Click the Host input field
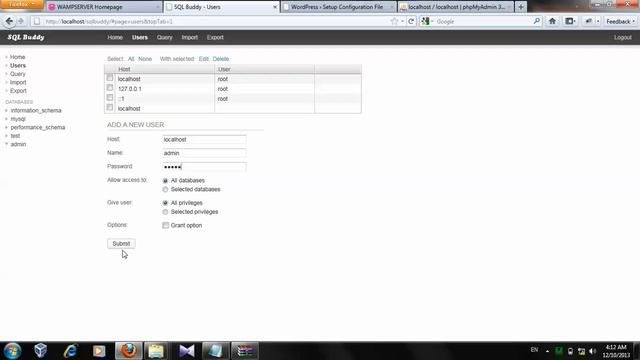 tap(204, 140)
